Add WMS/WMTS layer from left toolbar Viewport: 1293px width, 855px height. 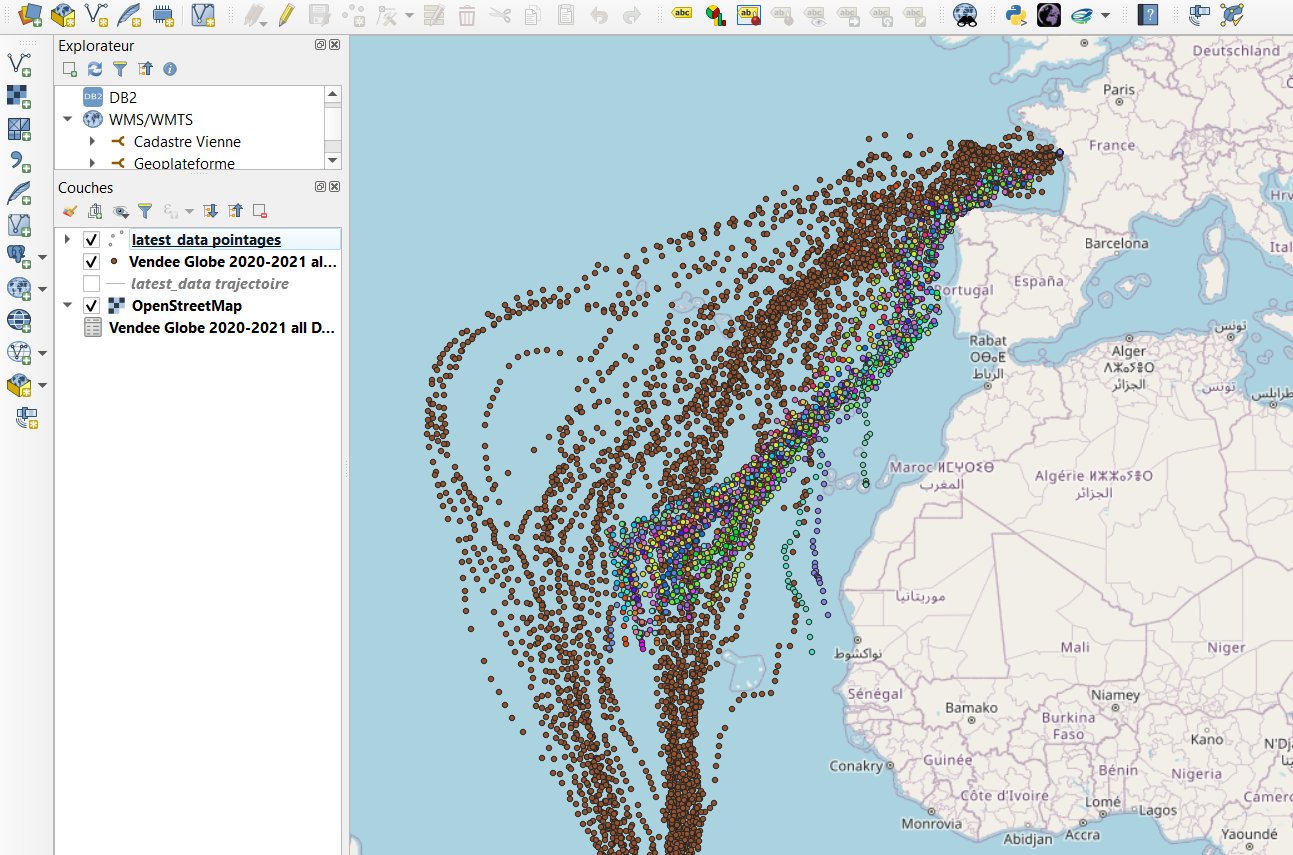(18, 289)
